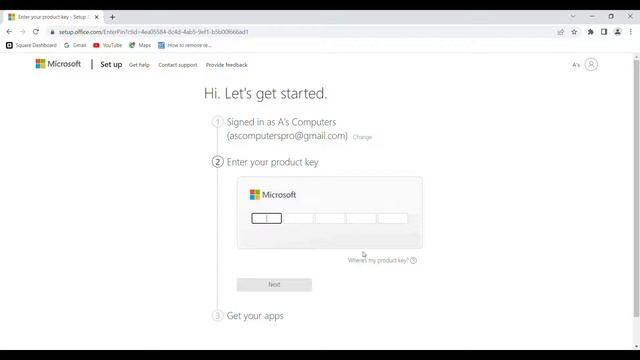Image resolution: width=640 pixels, height=360 pixels.
Task: Open the YouTube bookmark
Action: 108,45
